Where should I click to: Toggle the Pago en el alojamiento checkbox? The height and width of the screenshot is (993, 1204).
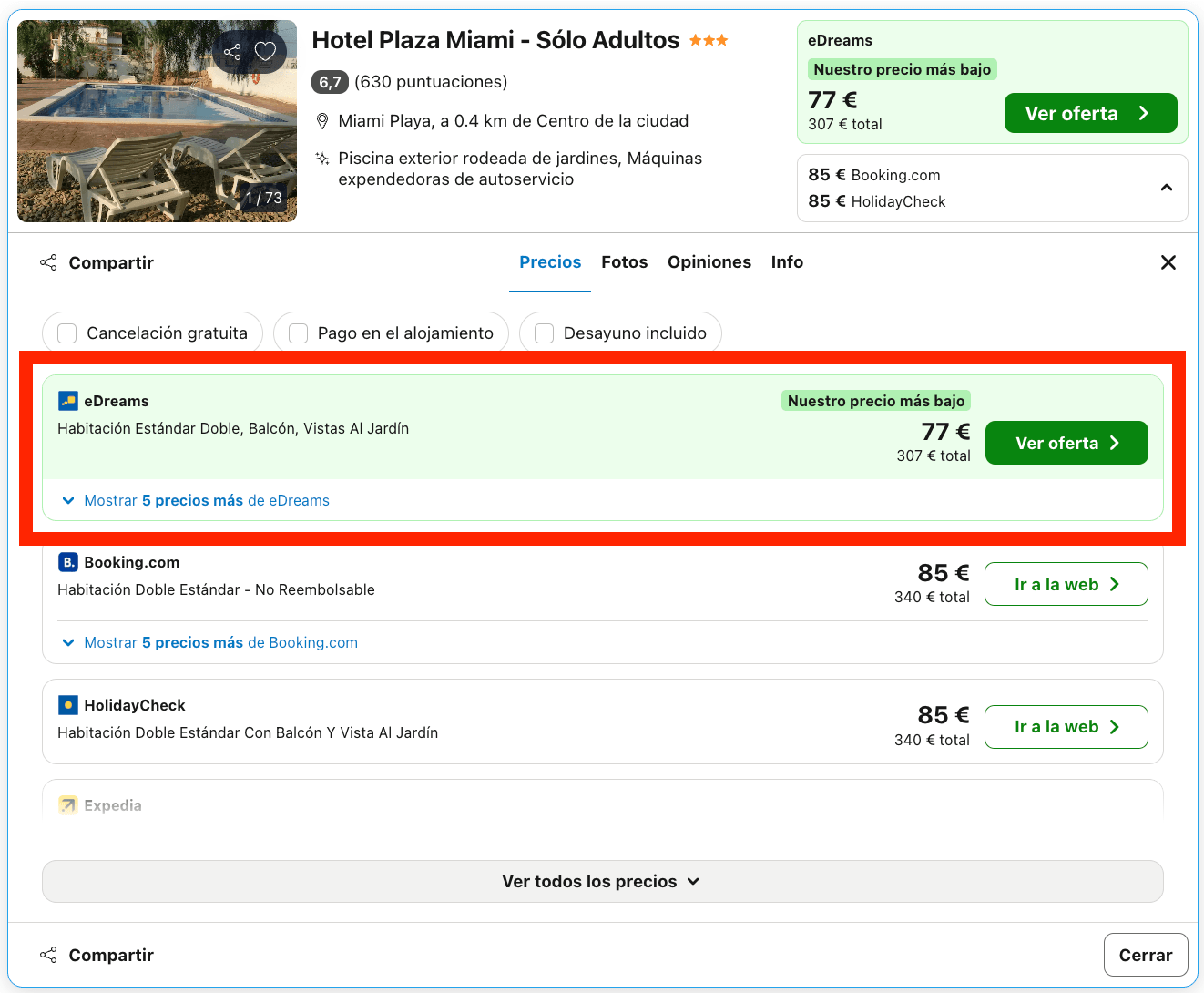pyautogui.click(x=298, y=333)
